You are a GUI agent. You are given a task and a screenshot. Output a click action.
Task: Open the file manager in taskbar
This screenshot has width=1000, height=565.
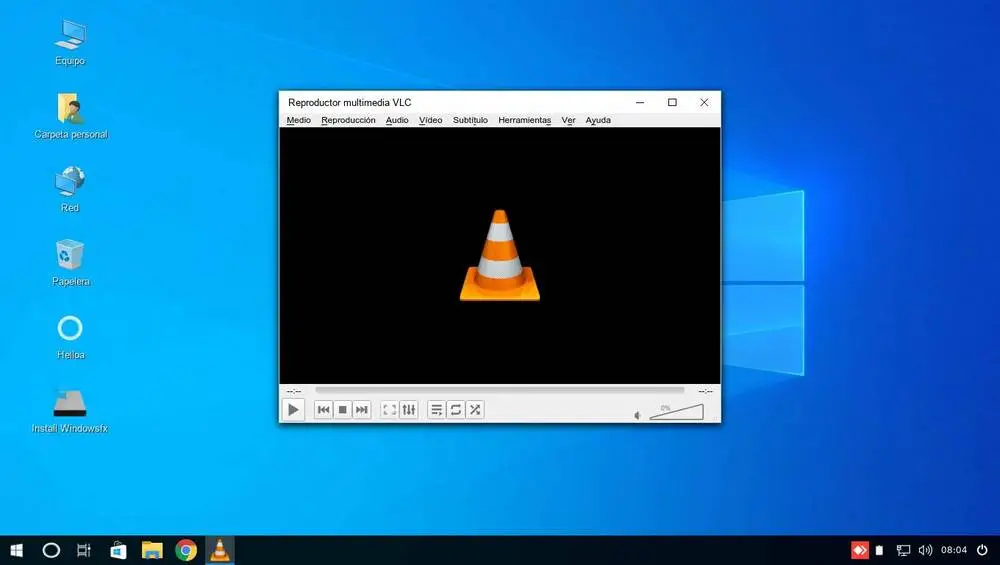pyautogui.click(x=152, y=550)
